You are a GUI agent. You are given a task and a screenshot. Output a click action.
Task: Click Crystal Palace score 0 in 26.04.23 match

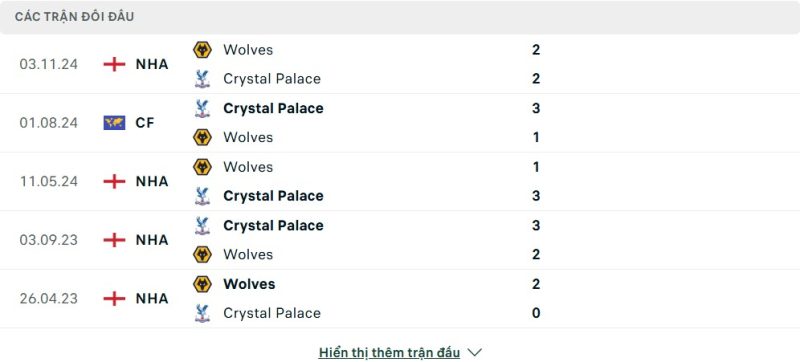[x=536, y=313]
